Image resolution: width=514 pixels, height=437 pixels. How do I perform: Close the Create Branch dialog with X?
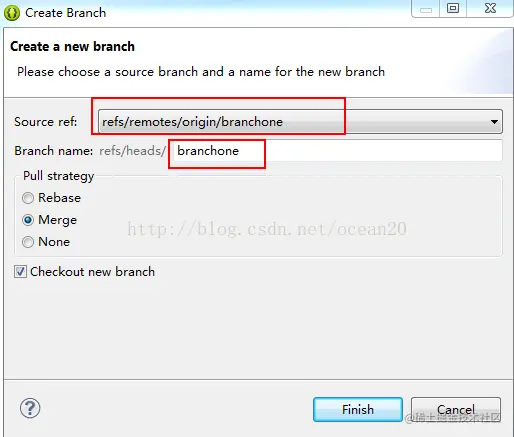(x=490, y=8)
